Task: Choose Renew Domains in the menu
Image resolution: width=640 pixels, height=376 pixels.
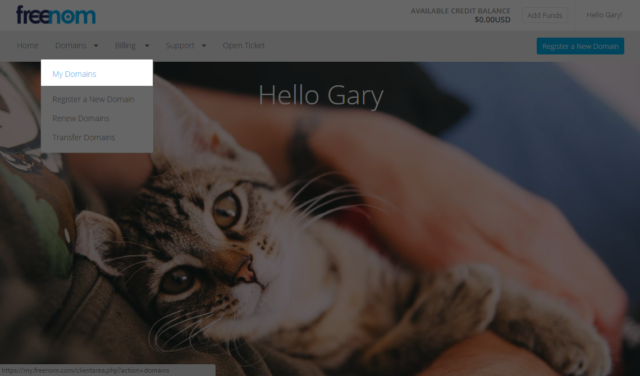Action: click(81, 118)
